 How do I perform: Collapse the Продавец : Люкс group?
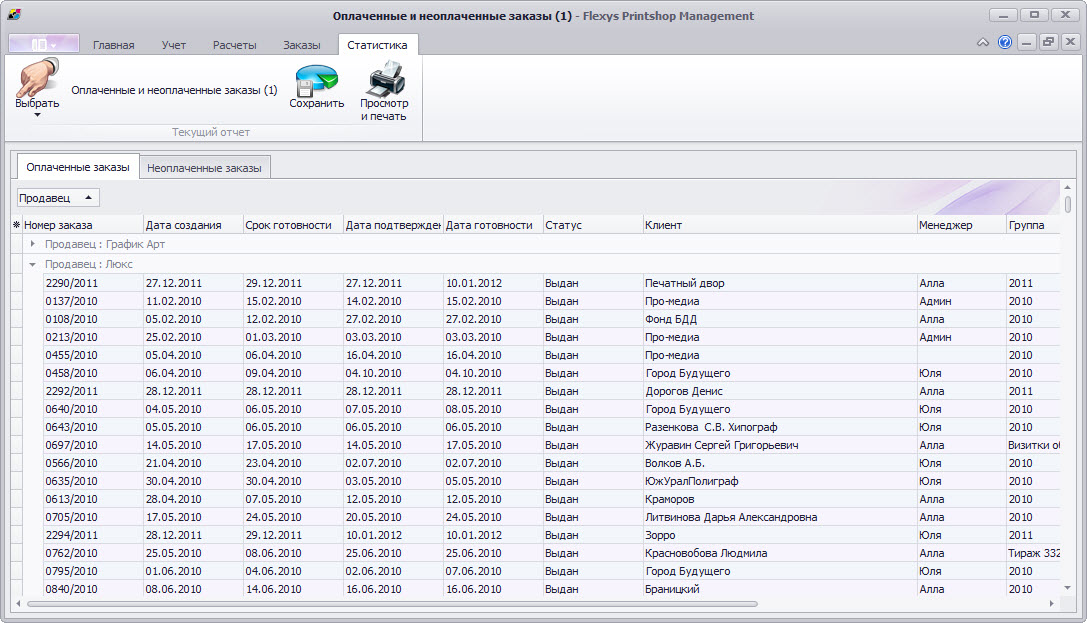pyautogui.click(x=33, y=264)
